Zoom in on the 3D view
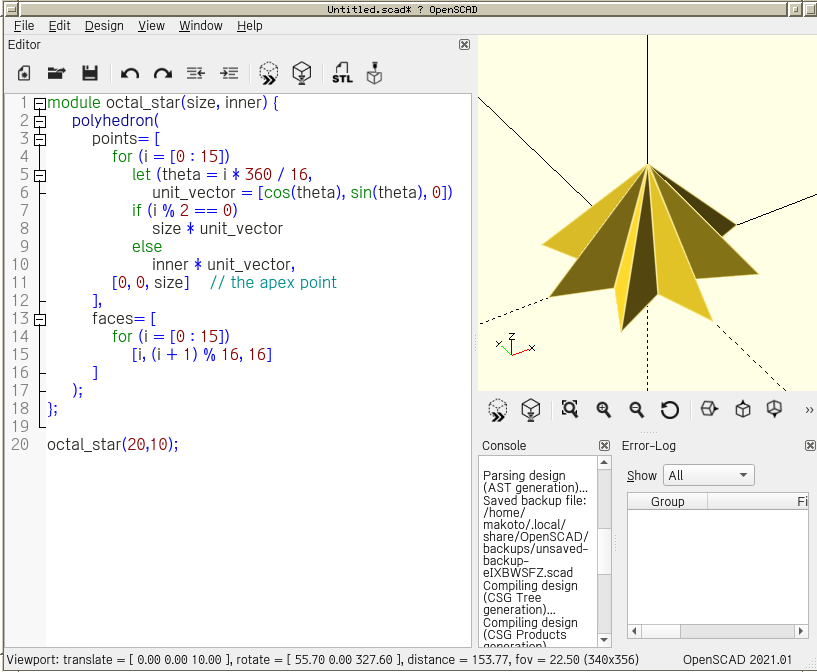This screenshot has height=672, width=817. pyautogui.click(x=603, y=410)
